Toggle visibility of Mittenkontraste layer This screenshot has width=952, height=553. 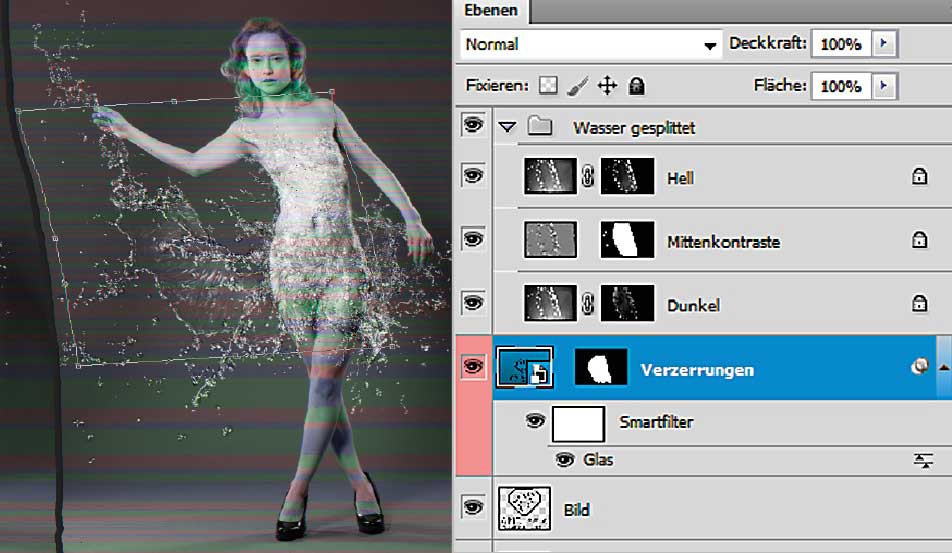tap(473, 240)
